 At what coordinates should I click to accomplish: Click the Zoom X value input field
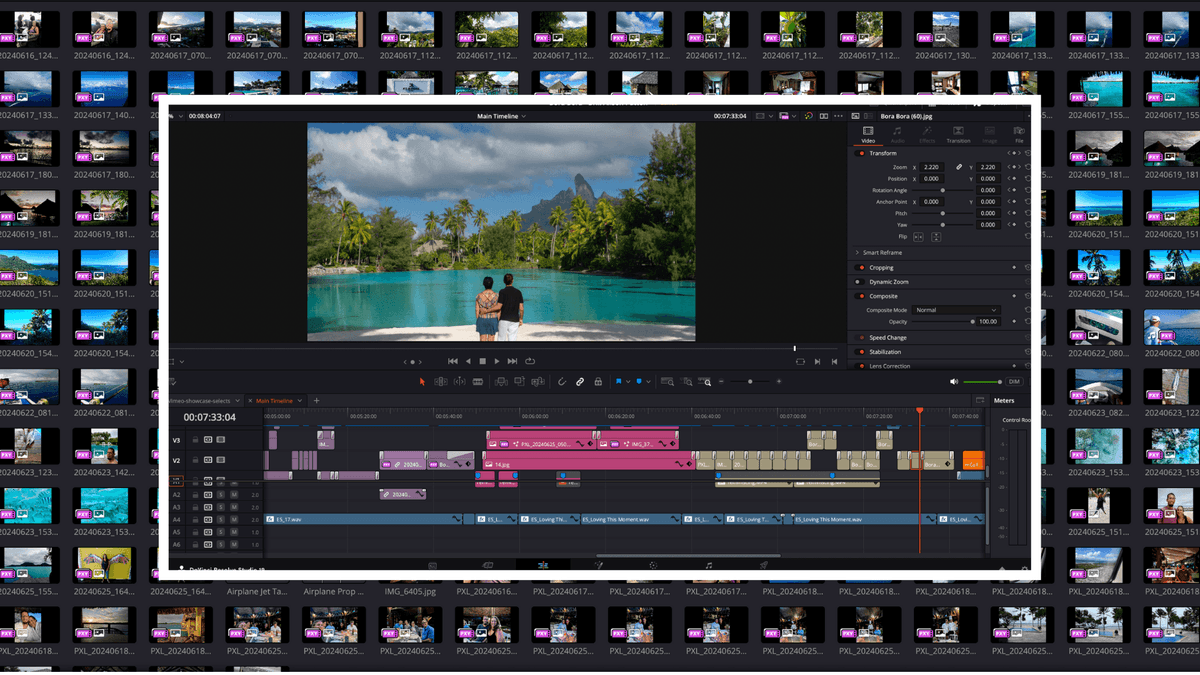coord(931,167)
